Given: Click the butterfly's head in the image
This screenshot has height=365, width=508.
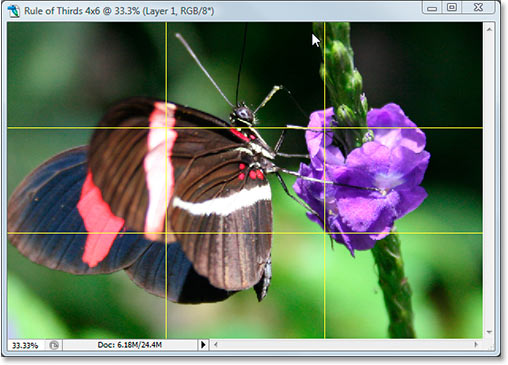Looking at the screenshot, I should 243,114.
